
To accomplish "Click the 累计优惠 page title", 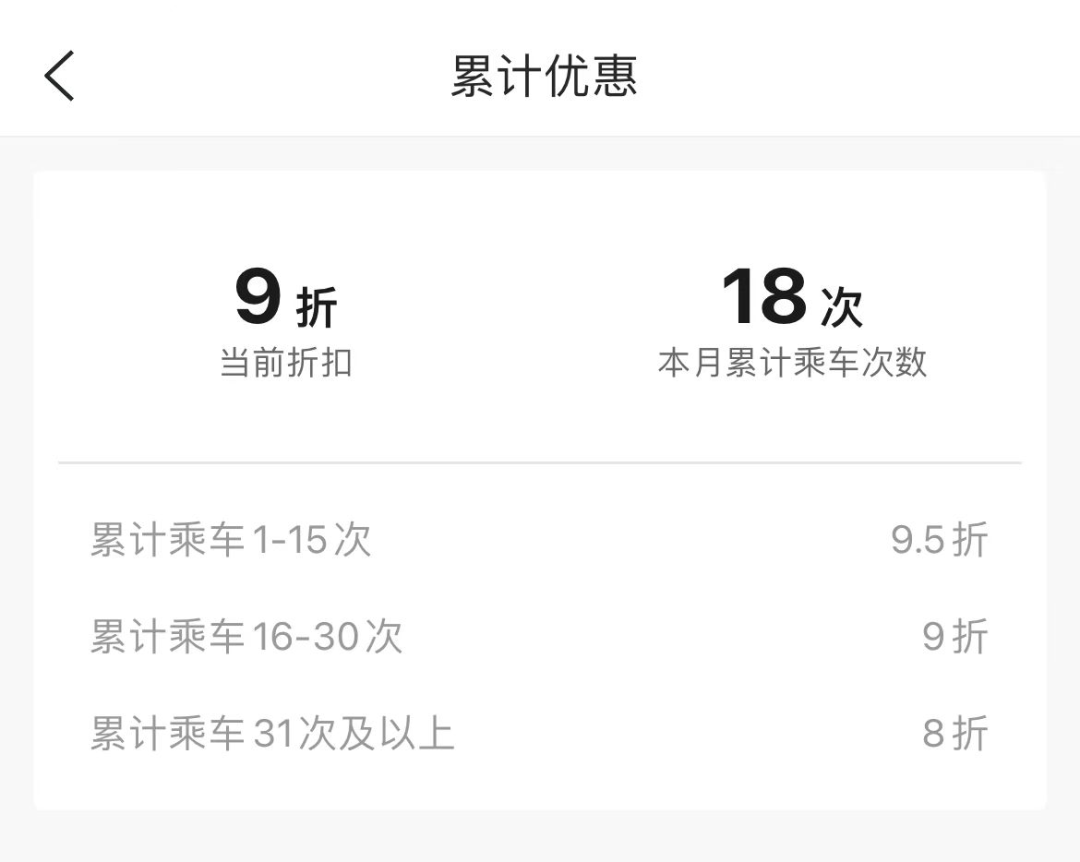I will (543, 76).
